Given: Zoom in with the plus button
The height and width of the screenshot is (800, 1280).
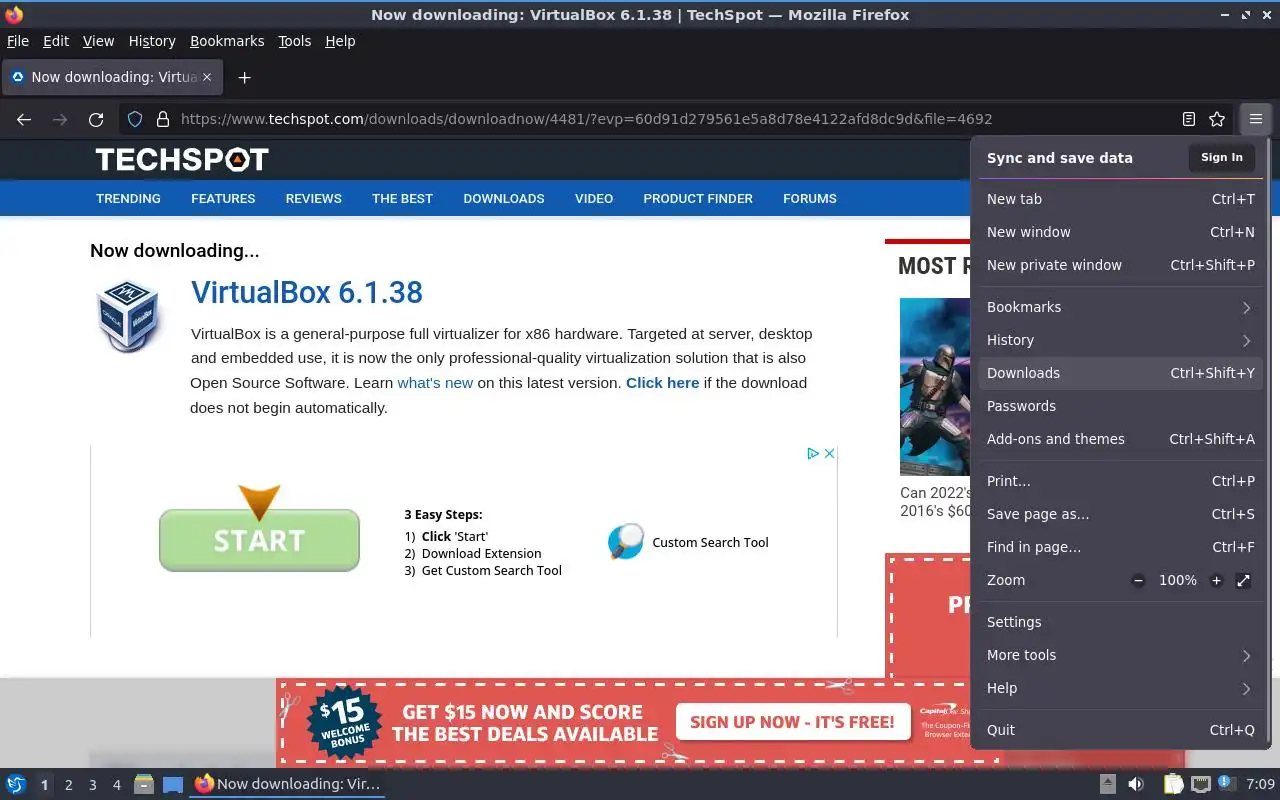Looking at the screenshot, I should point(1216,580).
